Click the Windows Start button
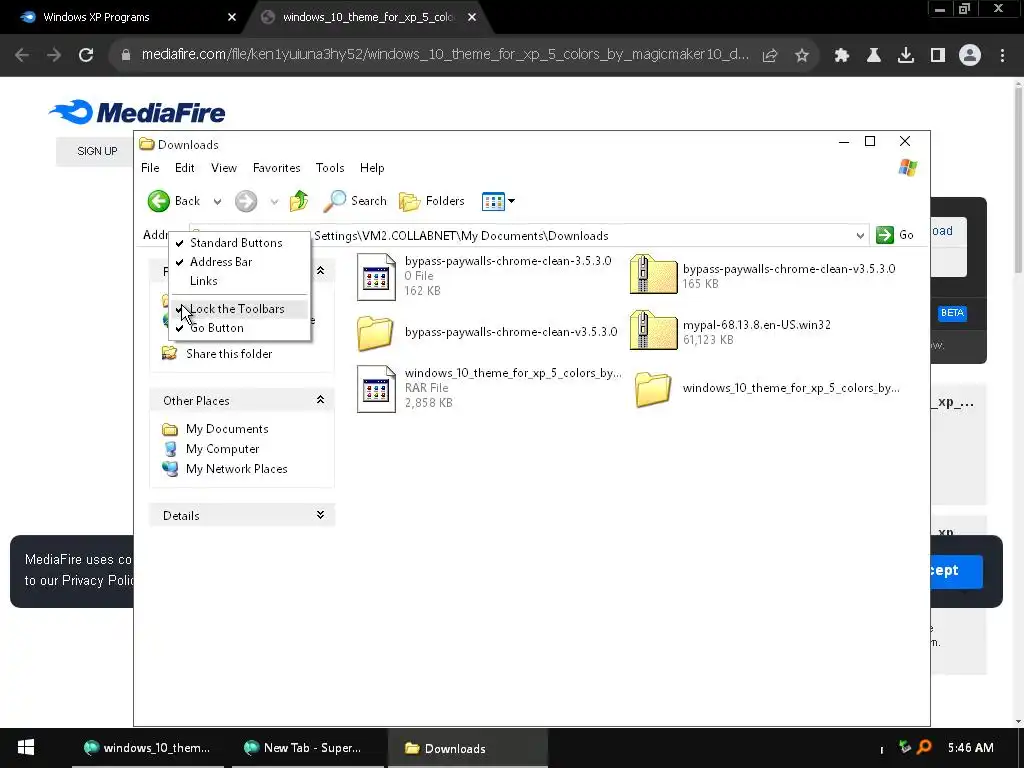Image resolution: width=1024 pixels, height=768 pixels. (25, 748)
